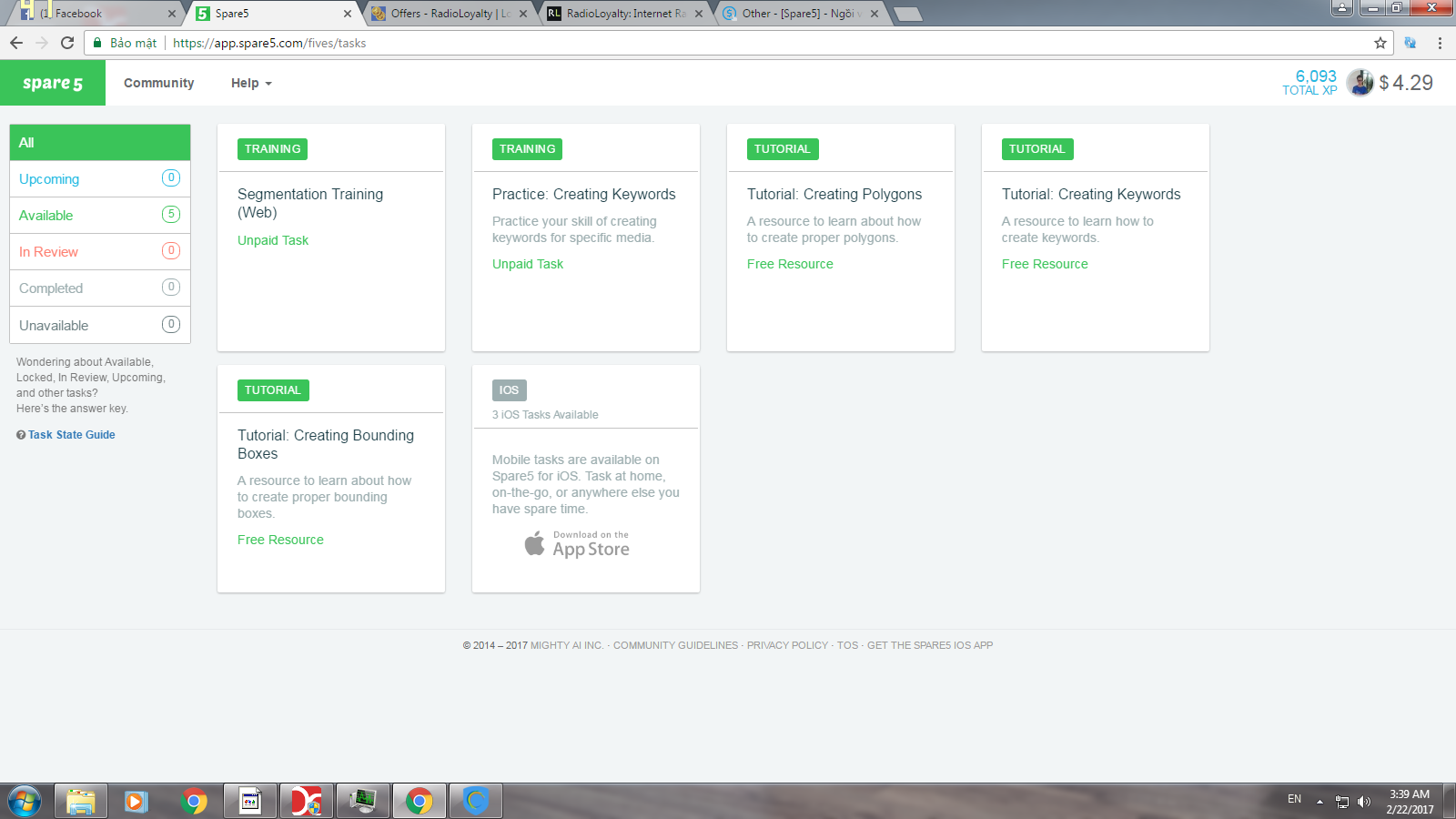Viewport: 1456px width, 819px height.
Task: Click Get the Spare5 iOS App link
Action: coord(930,645)
